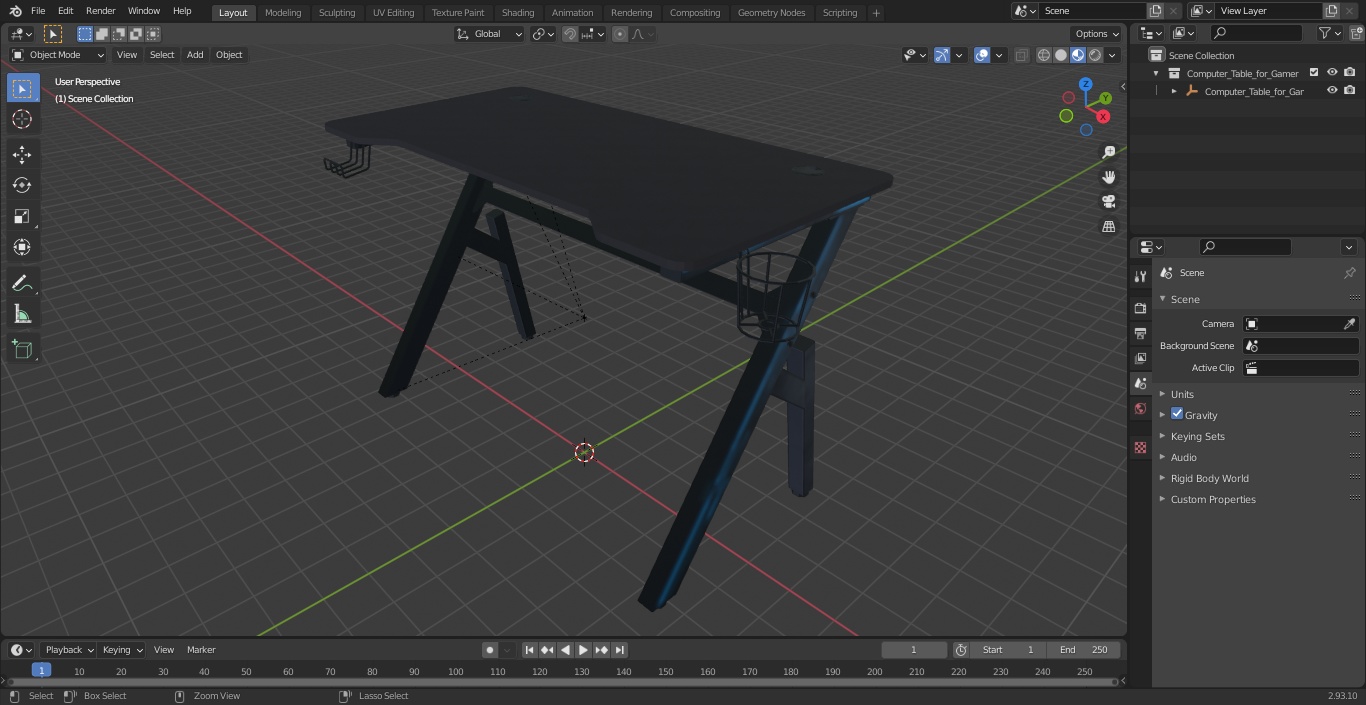Open the Global transform orientation dropdown
Viewport: 1366px width, 705px height.
coord(490,34)
